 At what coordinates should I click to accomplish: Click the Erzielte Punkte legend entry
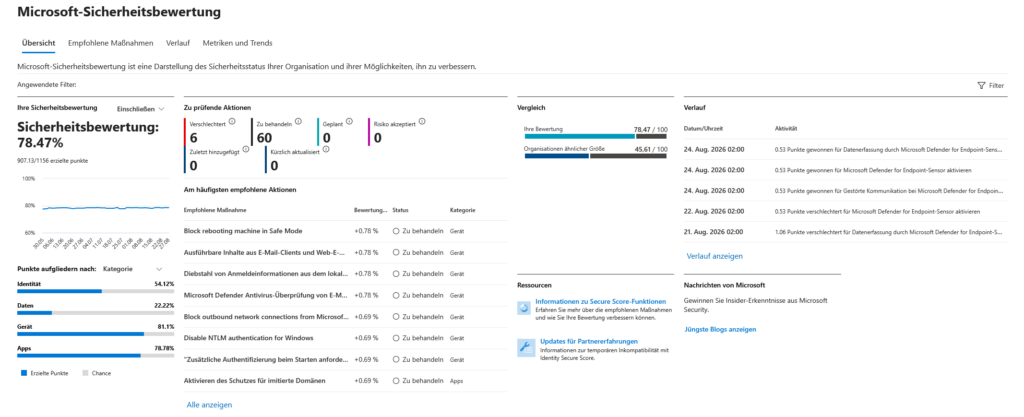coord(45,373)
